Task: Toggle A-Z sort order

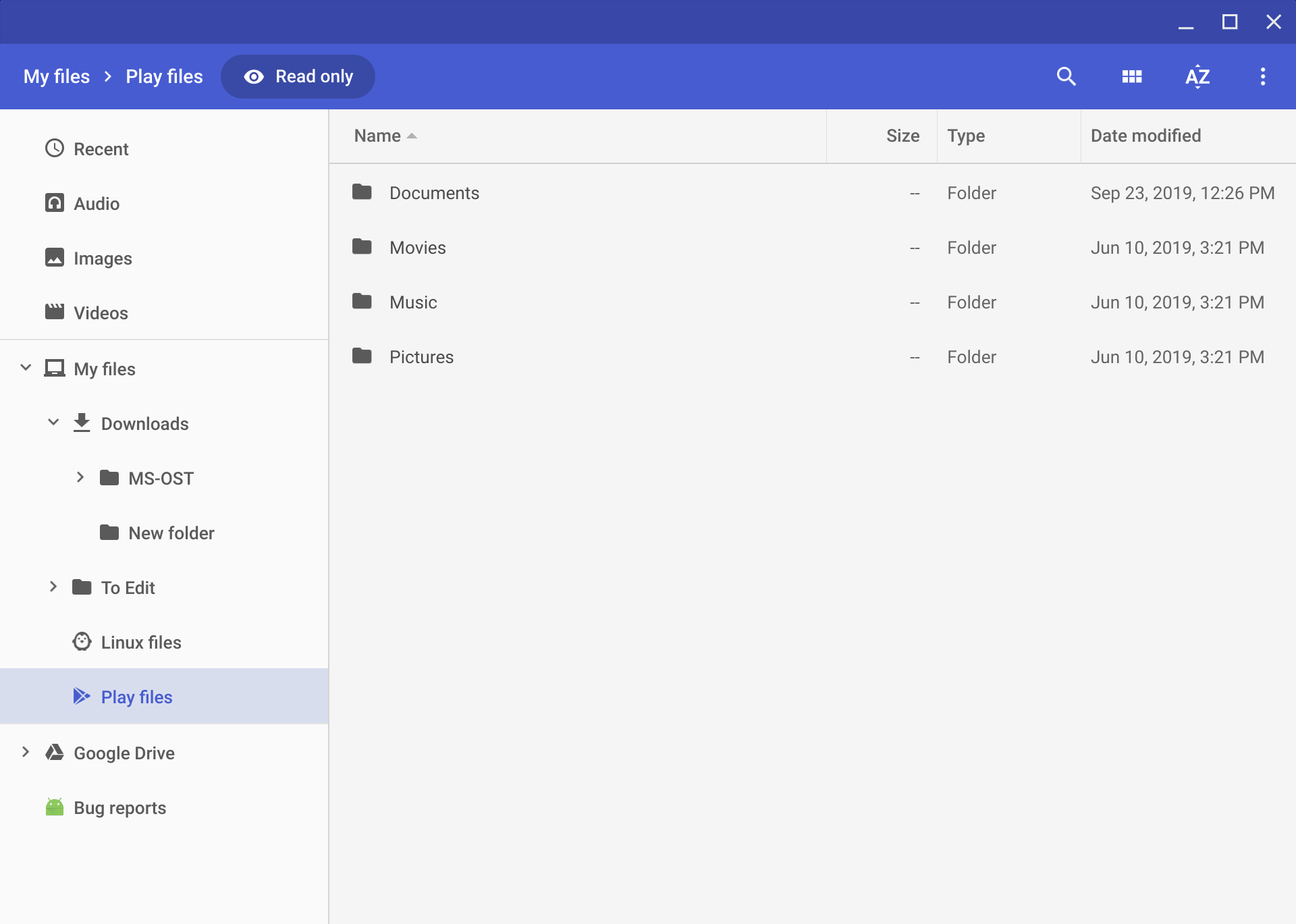Action: point(1197,76)
